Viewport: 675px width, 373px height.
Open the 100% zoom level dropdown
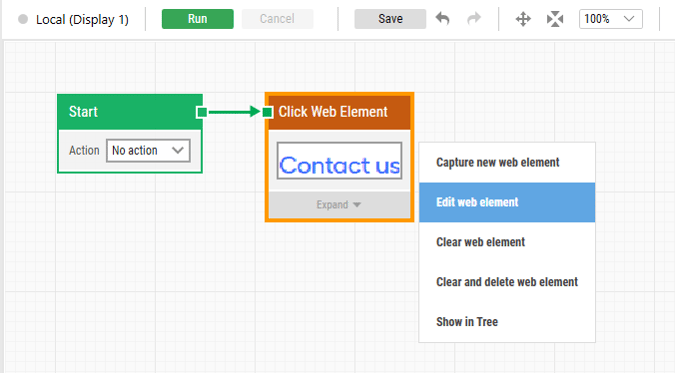click(610, 19)
